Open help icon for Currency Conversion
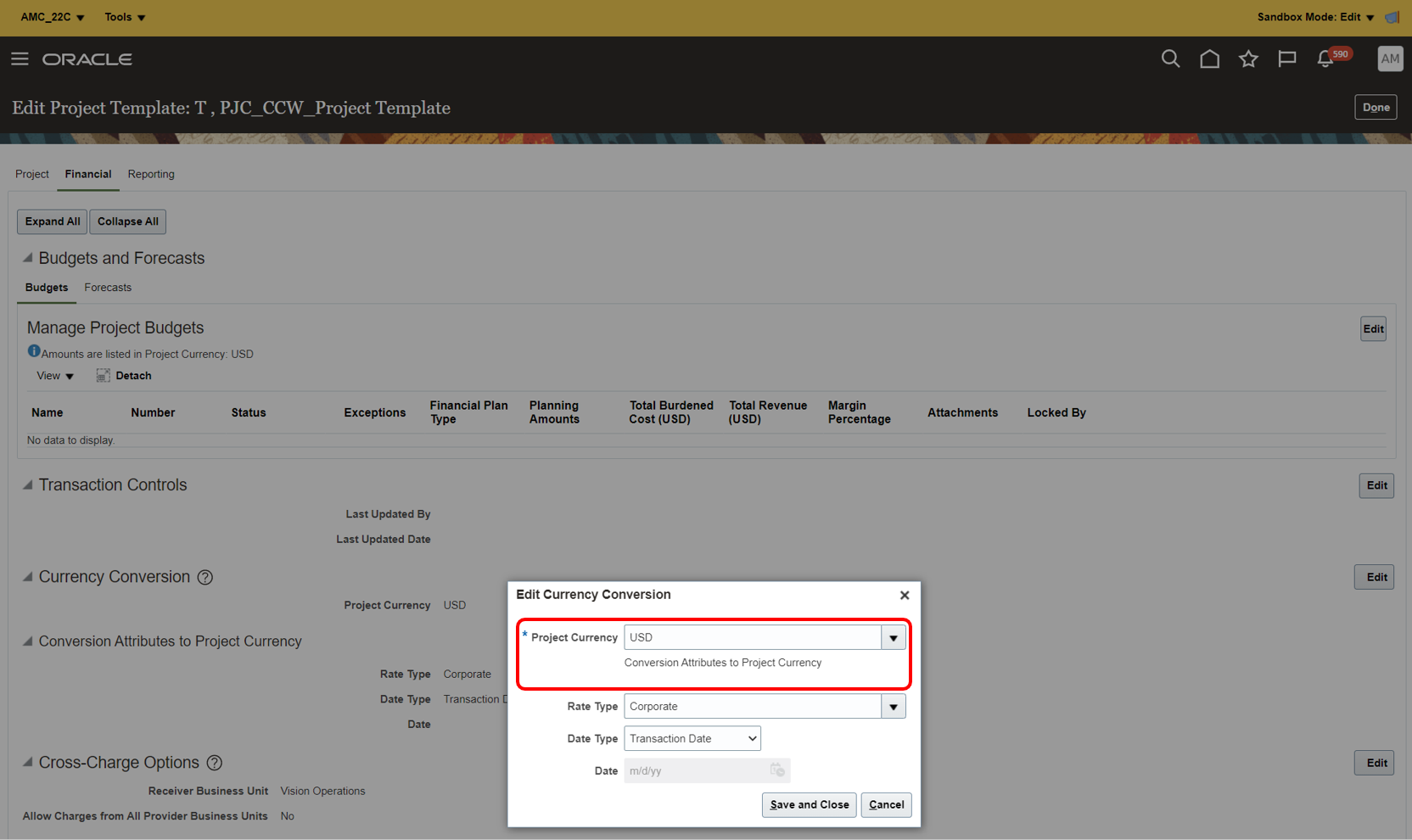Screen dimensions: 1412x840 pyautogui.click(x=205, y=577)
